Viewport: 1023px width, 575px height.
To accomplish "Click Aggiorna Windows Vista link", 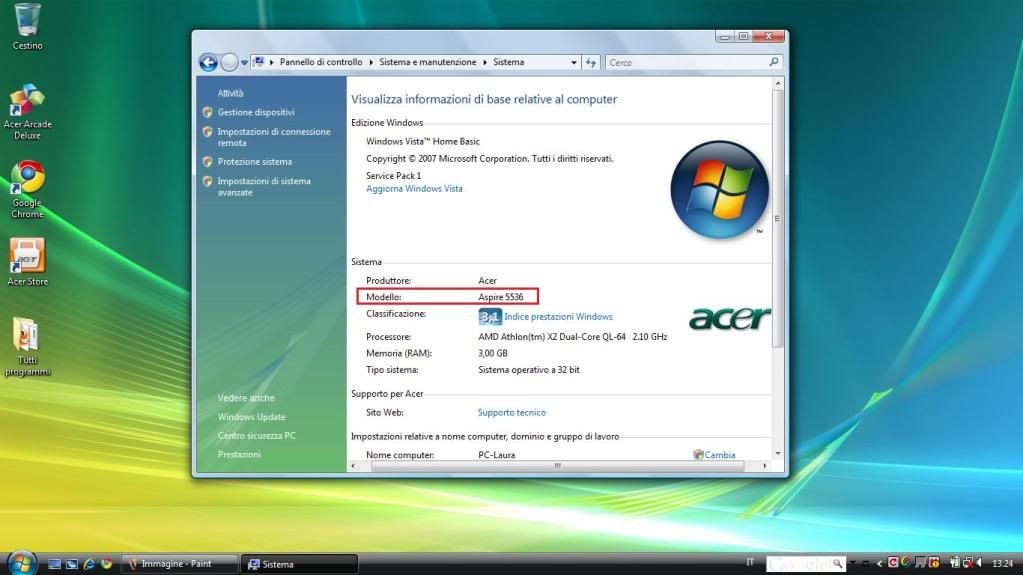I will [414, 189].
